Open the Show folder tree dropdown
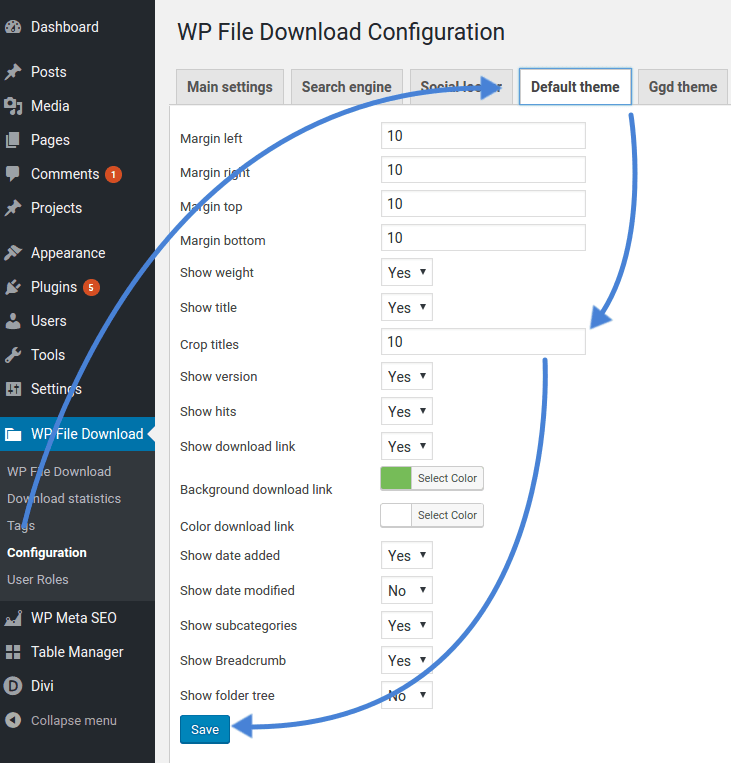Image resolution: width=731 pixels, height=763 pixels. pyautogui.click(x=407, y=695)
